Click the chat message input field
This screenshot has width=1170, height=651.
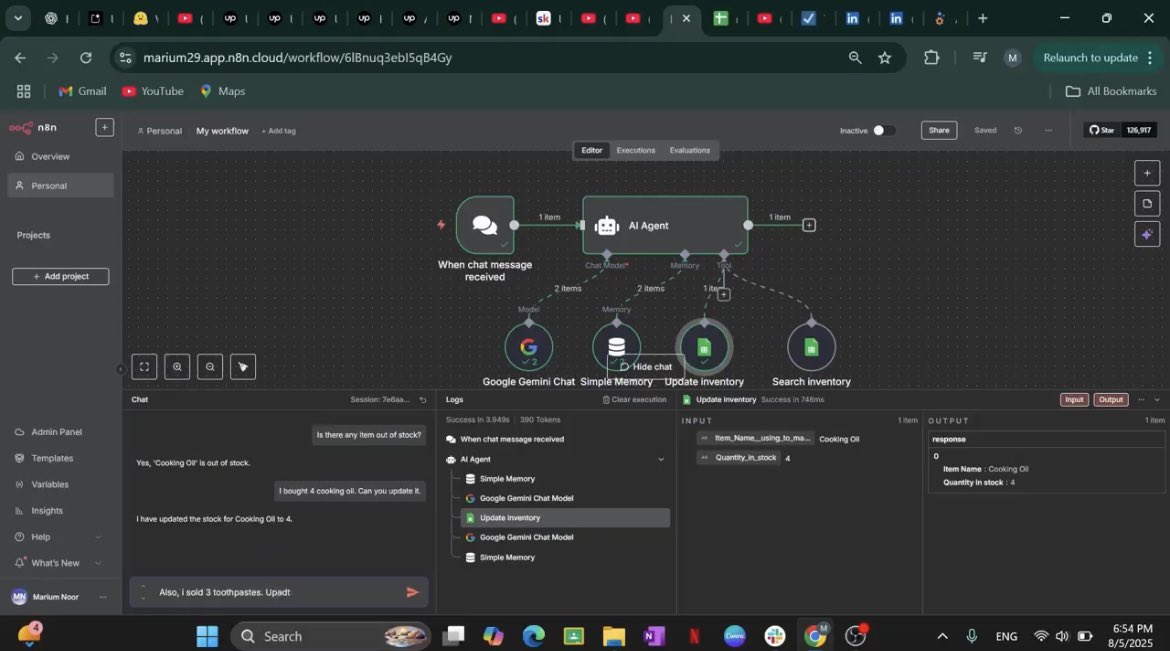pyautogui.click(x=270, y=591)
